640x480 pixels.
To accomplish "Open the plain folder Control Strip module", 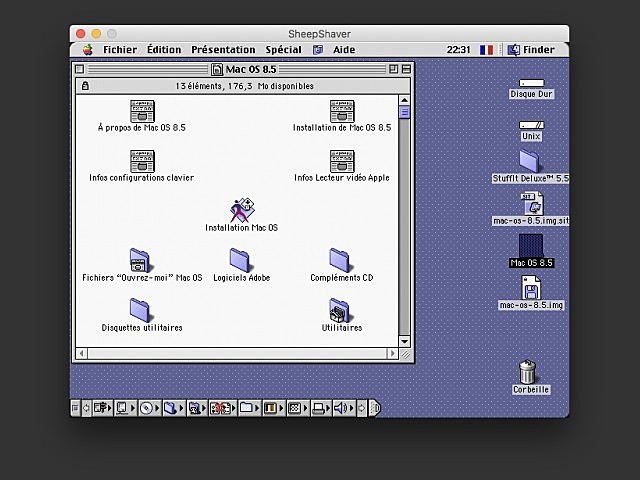I will [x=249, y=408].
